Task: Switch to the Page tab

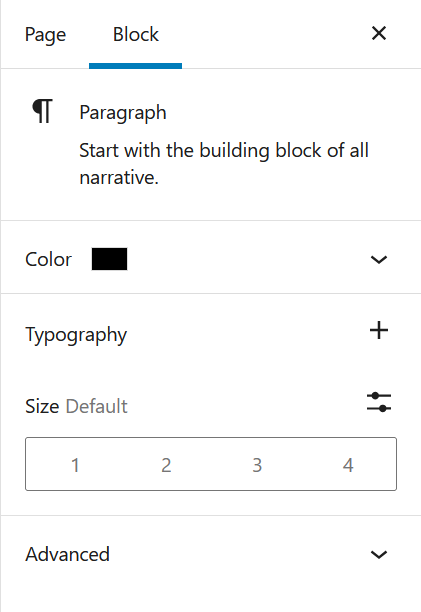Action: [x=45, y=35]
